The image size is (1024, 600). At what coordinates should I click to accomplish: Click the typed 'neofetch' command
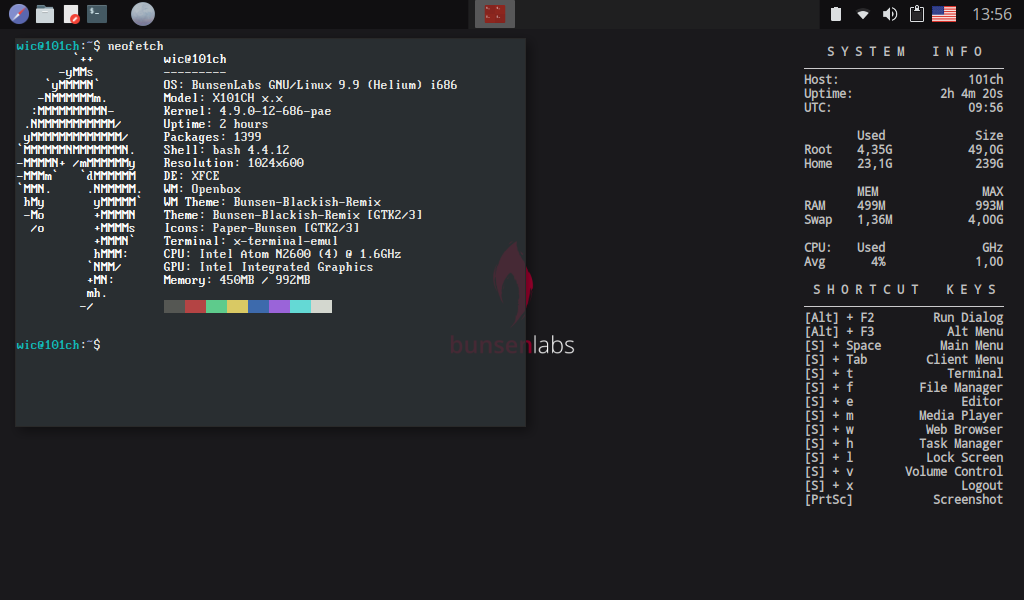(x=135, y=46)
